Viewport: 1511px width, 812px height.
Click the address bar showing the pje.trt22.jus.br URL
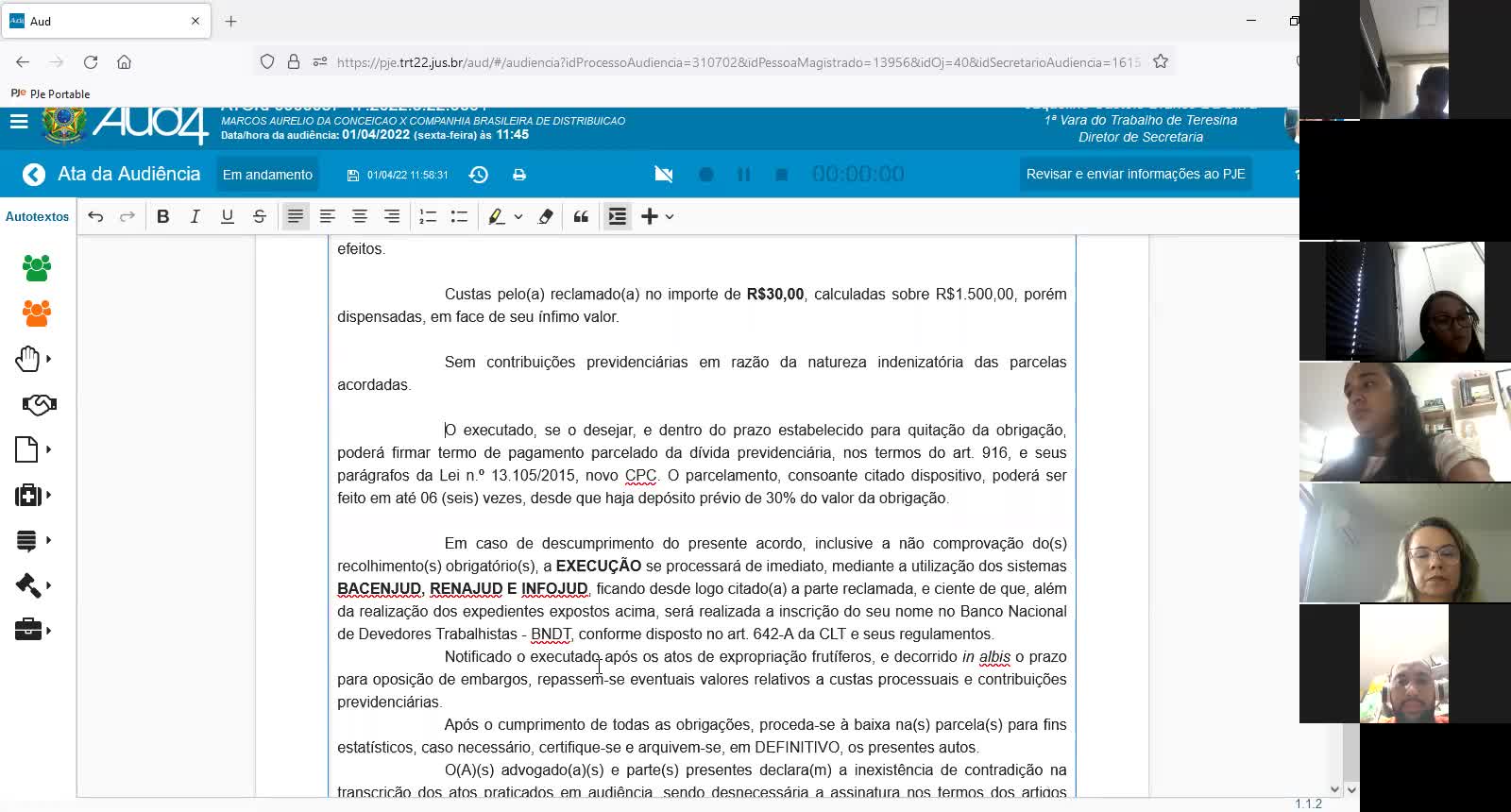click(x=739, y=62)
